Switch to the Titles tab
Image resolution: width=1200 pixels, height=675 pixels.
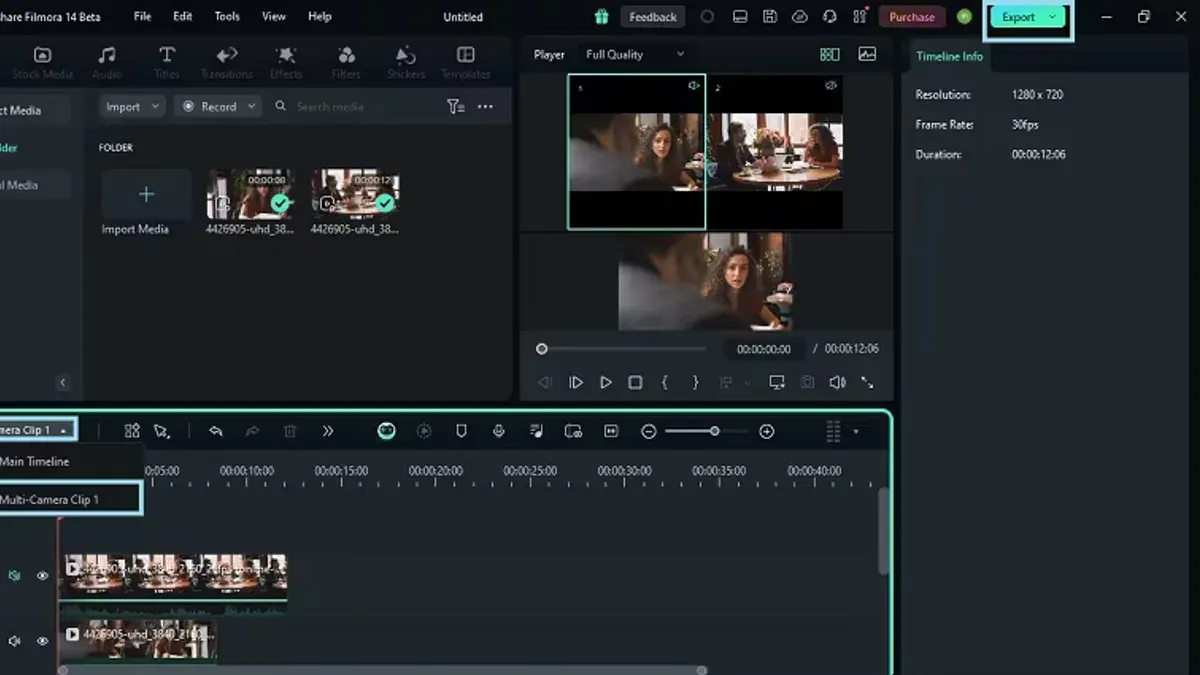(x=167, y=62)
